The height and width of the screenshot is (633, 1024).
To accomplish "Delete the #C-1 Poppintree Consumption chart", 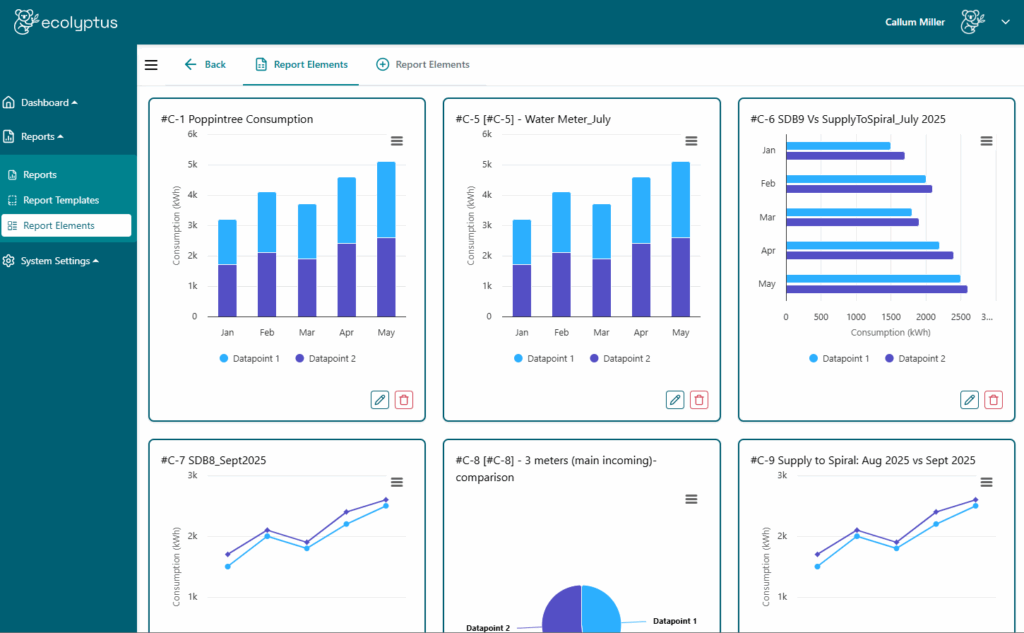I will pos(404,400).
